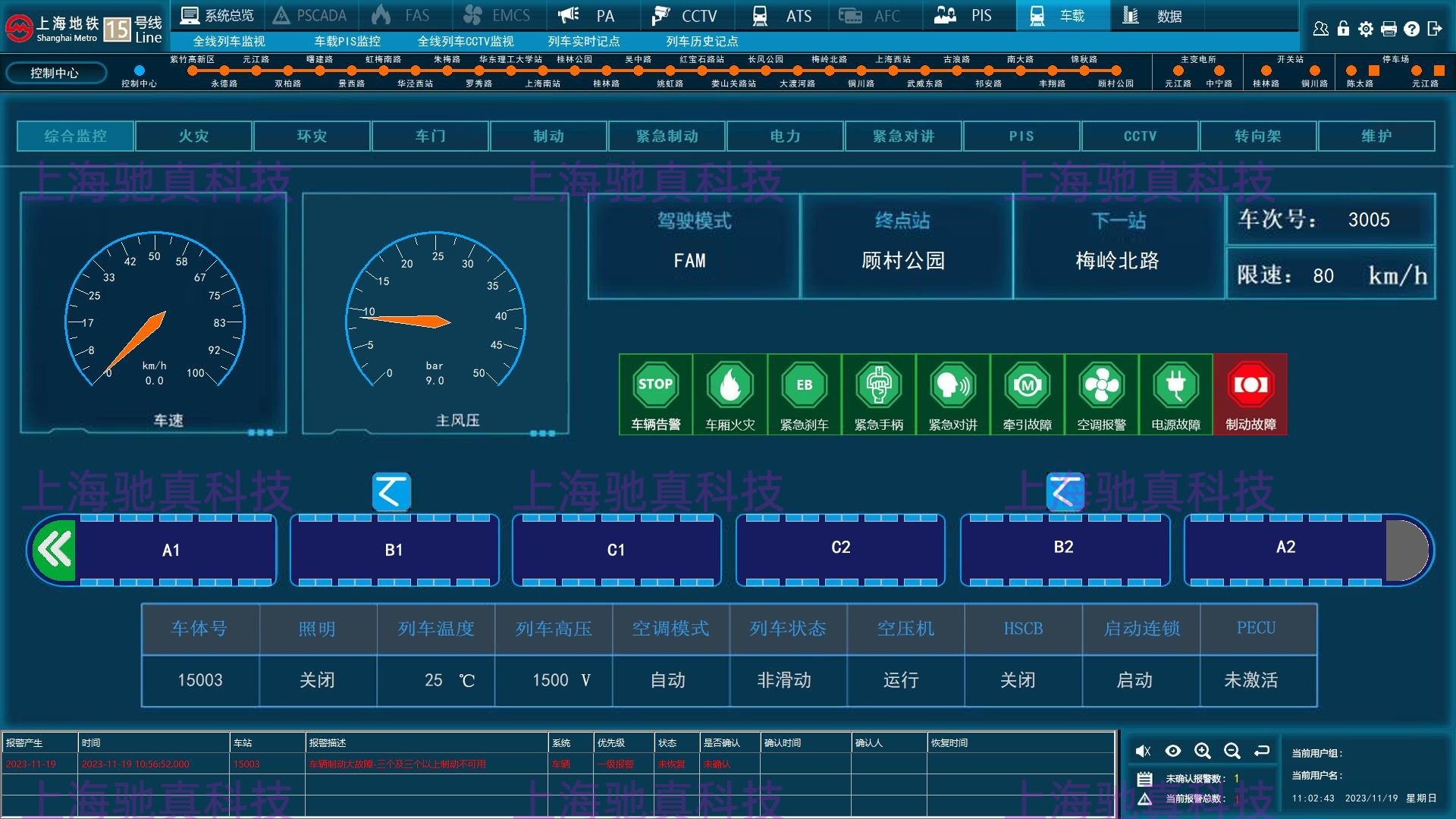
Task: Switch to the 制动 tab
Action: pos(548,136)
